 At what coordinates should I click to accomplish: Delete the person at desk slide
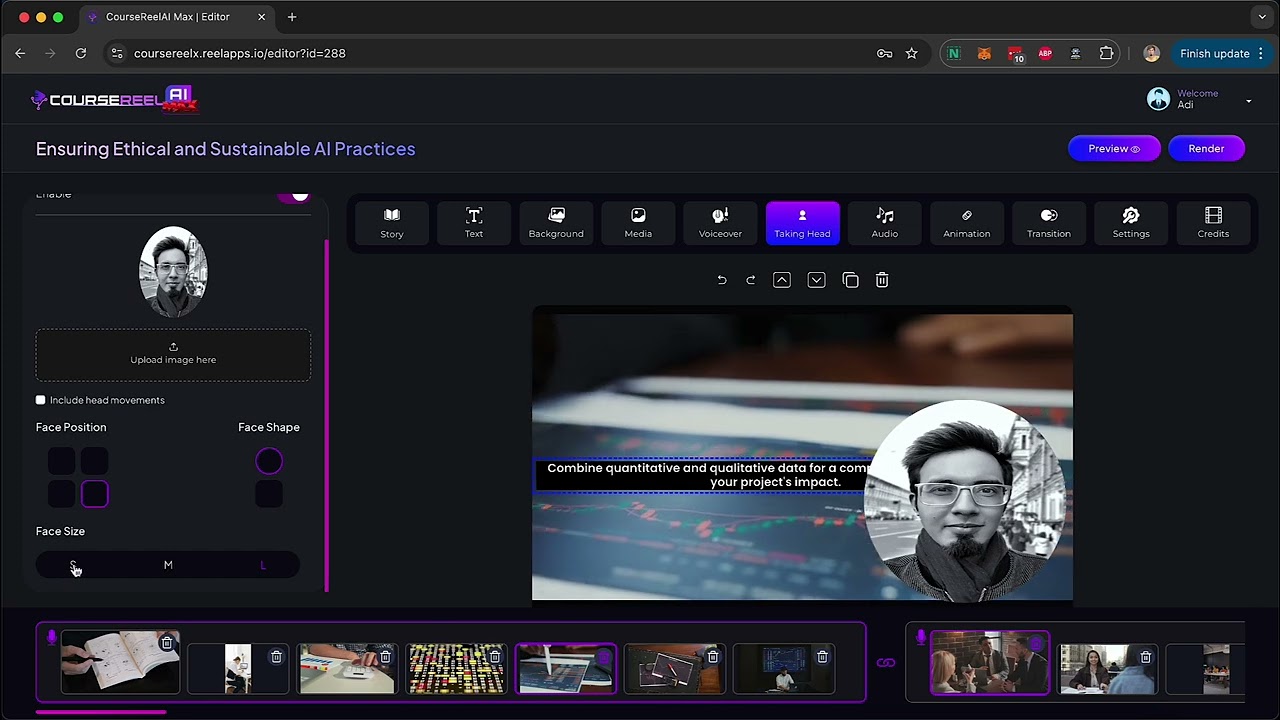tap(276, 657)
